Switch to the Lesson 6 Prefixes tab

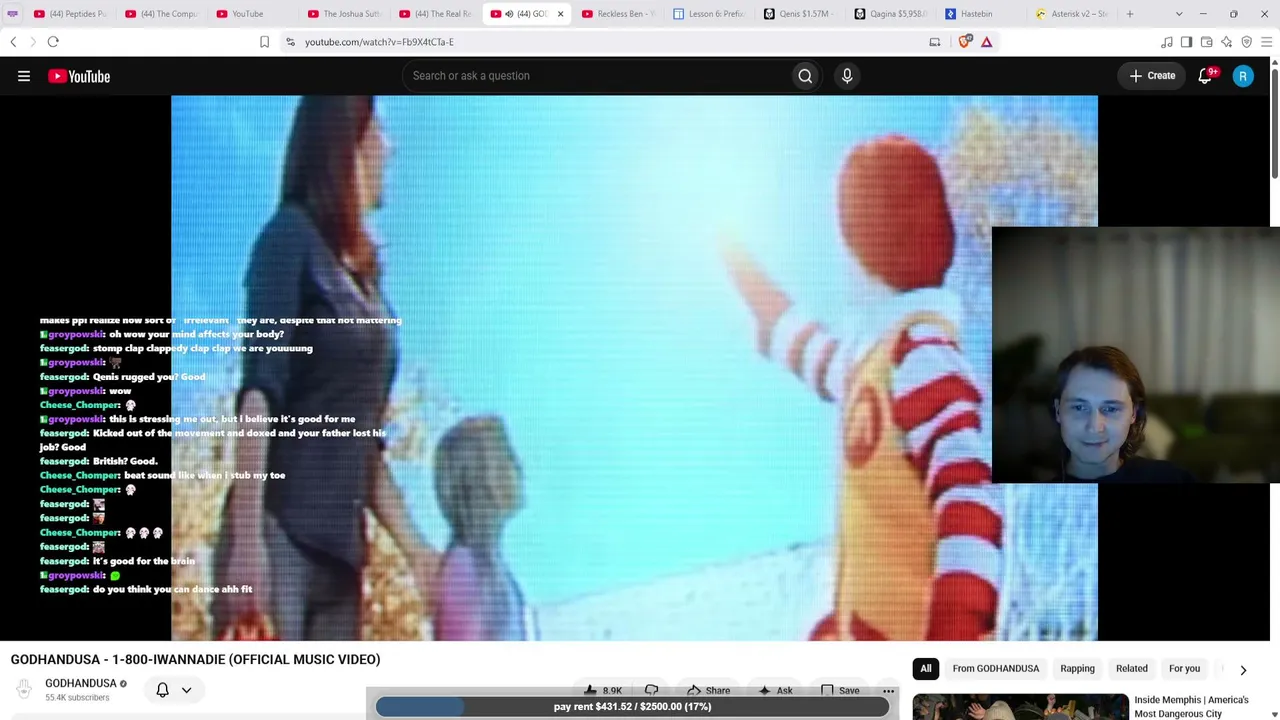pyautogui.click(x=710, y=14)
